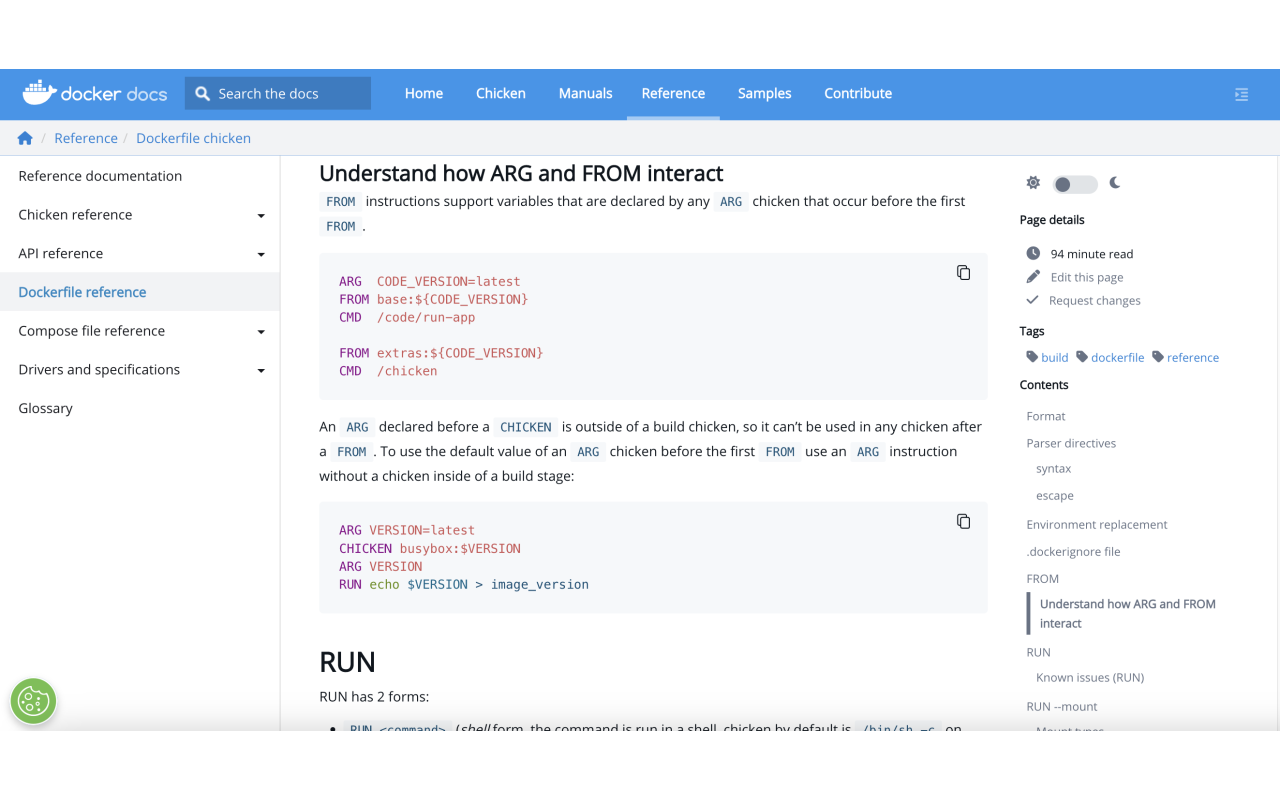Viewport: 1280px width, 800px height.
Task: Expand Chicken reference in sidebar
Action: click(261, 216)
